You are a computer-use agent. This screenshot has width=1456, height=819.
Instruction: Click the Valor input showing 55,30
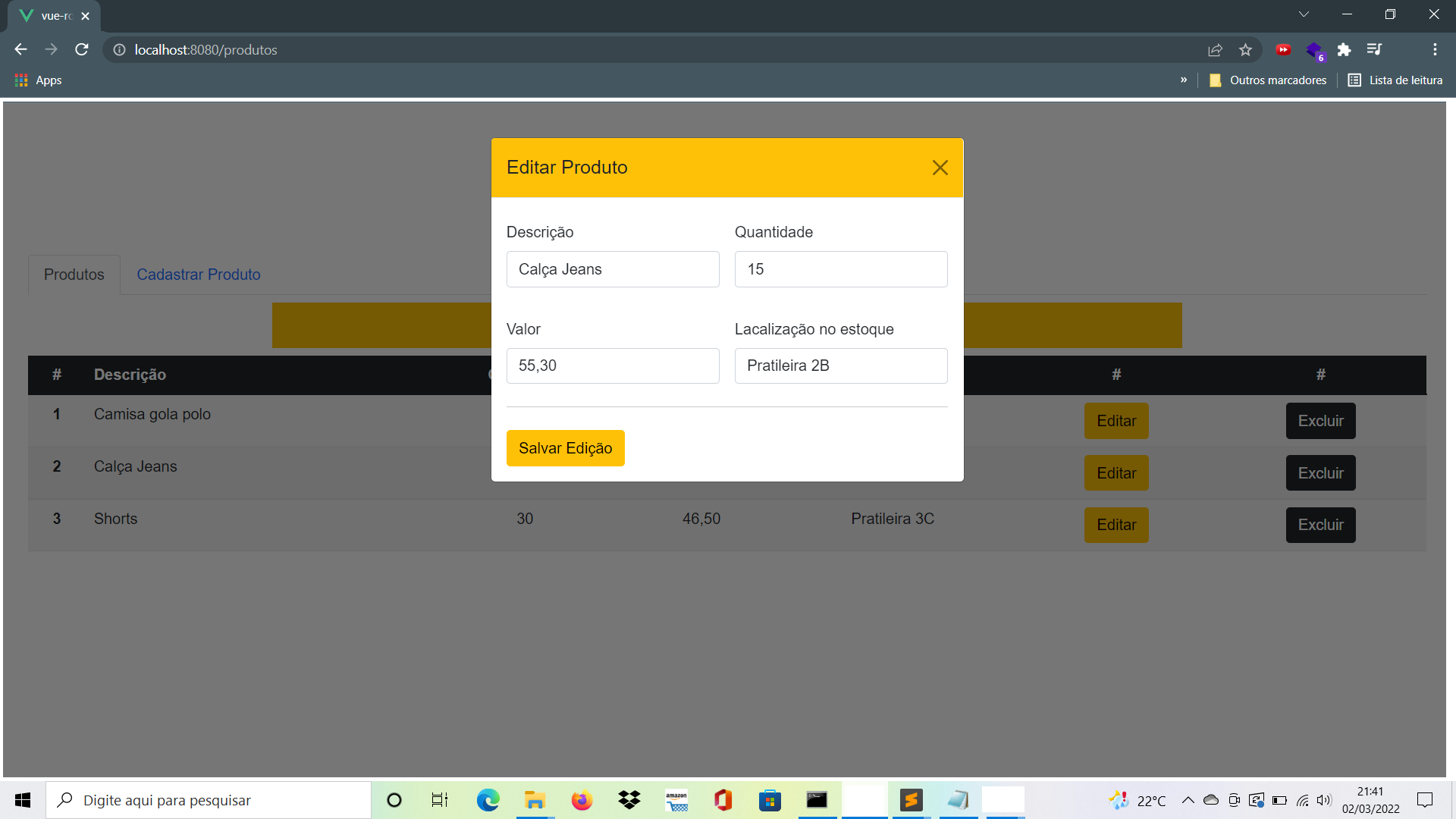613,366
